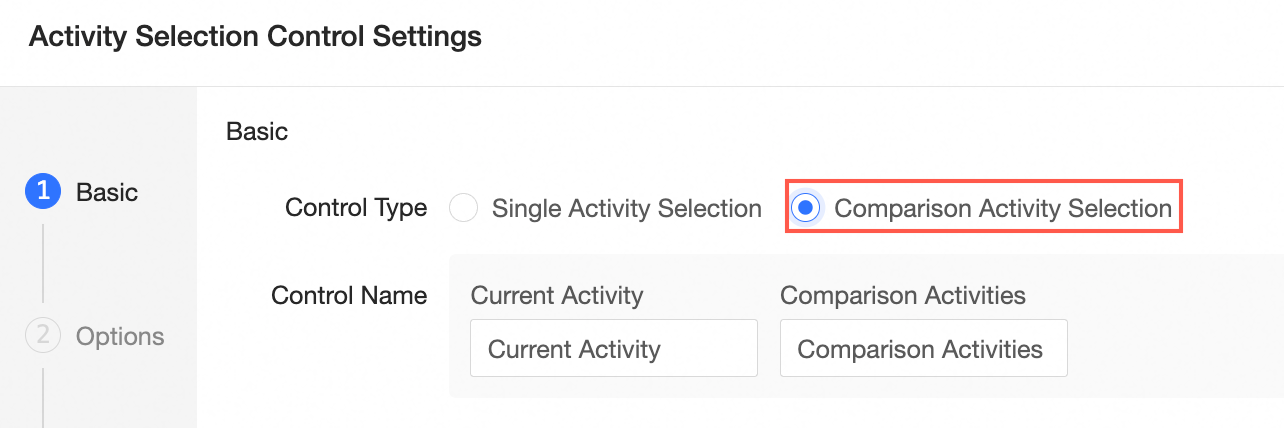The image size is (1284, 428).
Task: Click the Activity Selection Control Settings title
Action: 255,38
